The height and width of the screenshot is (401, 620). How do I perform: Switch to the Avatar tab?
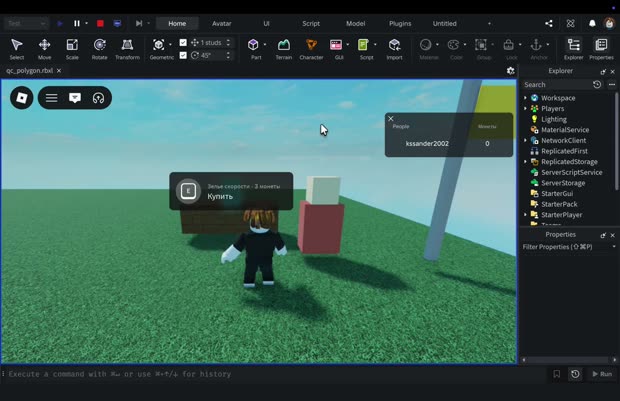pyautogui.click(x=221, y=23)
